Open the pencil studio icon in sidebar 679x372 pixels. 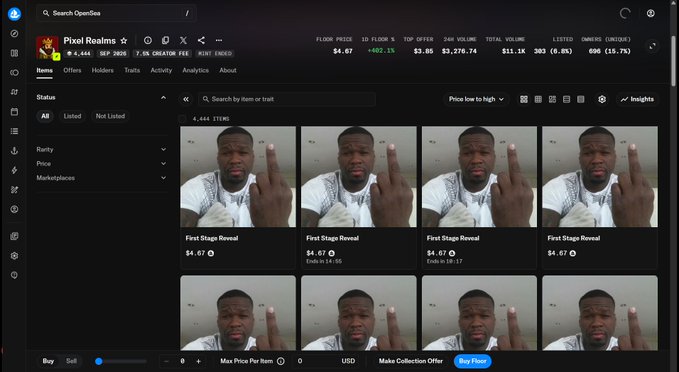tap(14, 190)
